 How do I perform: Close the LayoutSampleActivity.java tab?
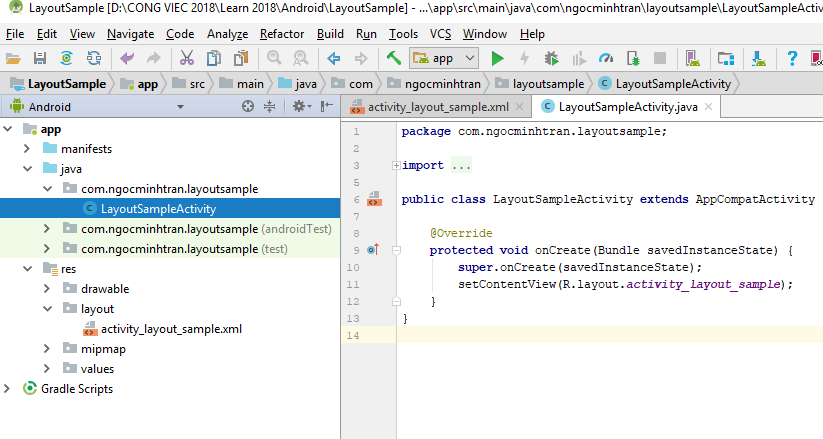click(708, 106)
